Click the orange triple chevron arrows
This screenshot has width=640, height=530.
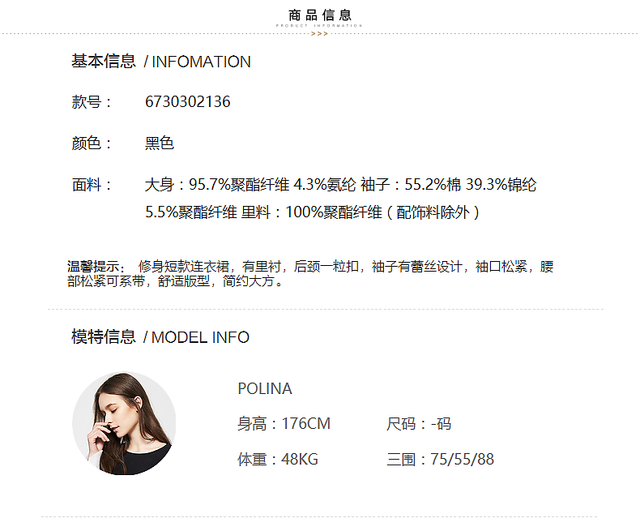320,34
